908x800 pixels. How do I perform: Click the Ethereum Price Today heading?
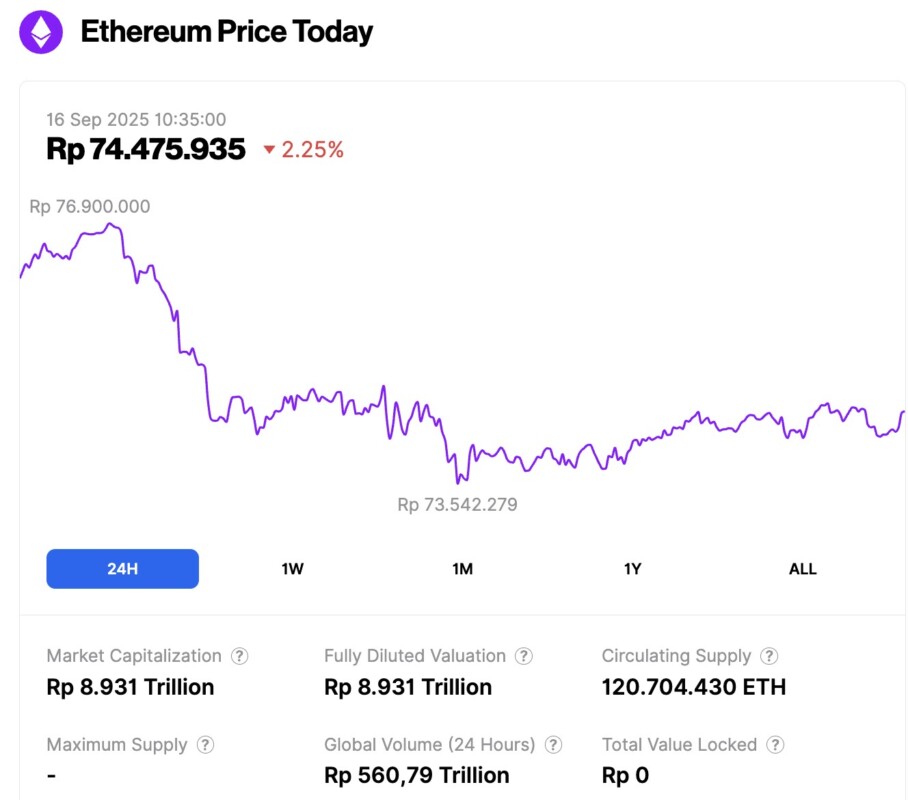pos(226,32)
